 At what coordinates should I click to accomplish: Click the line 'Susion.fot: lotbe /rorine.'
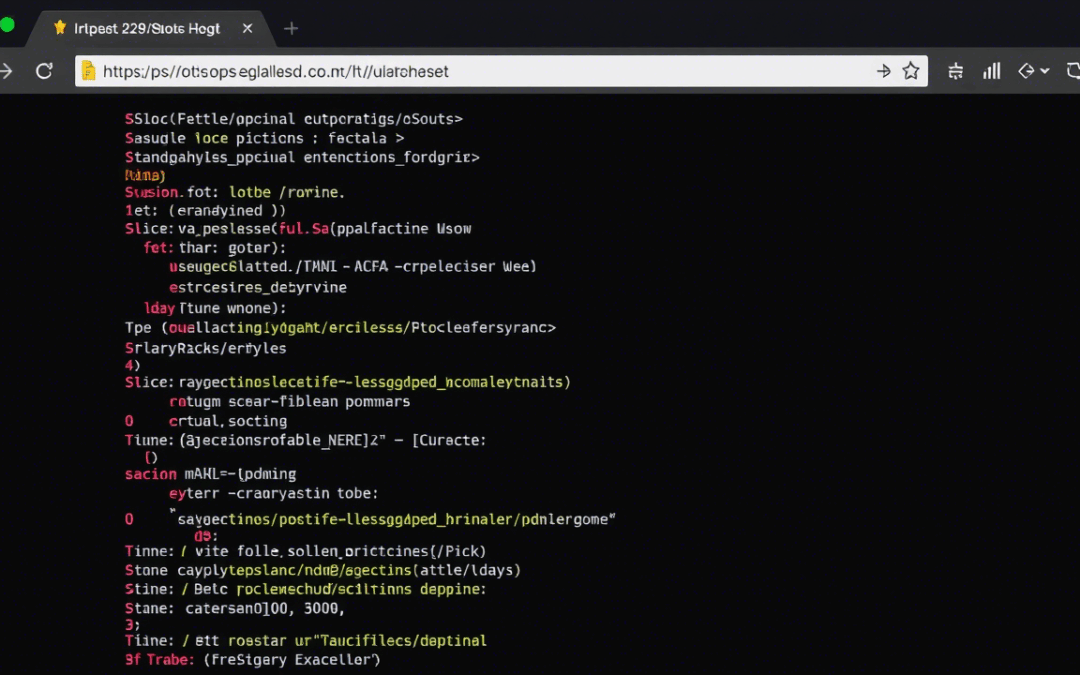(x=234, y=192)
